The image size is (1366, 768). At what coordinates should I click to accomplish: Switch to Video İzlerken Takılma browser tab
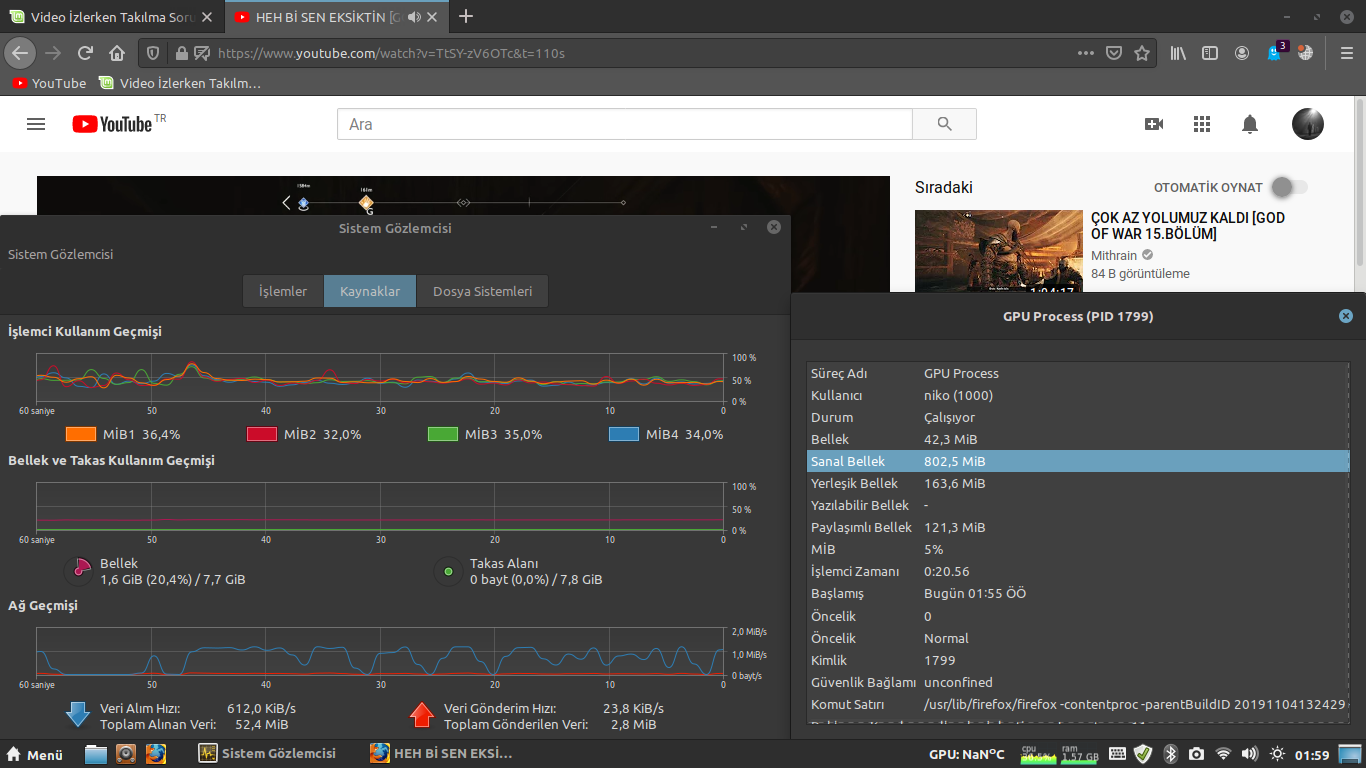click(x=112, y=17)
